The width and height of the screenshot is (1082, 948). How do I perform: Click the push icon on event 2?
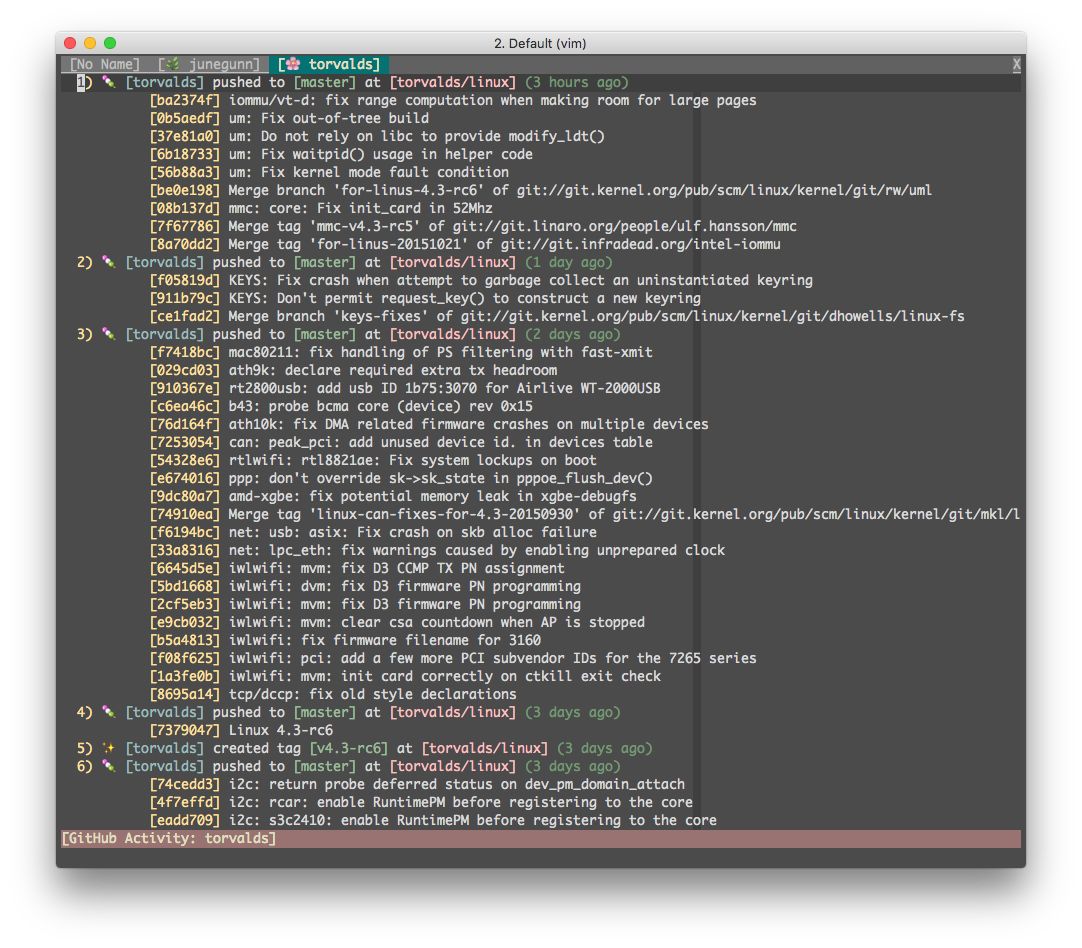tap(109, 262)
